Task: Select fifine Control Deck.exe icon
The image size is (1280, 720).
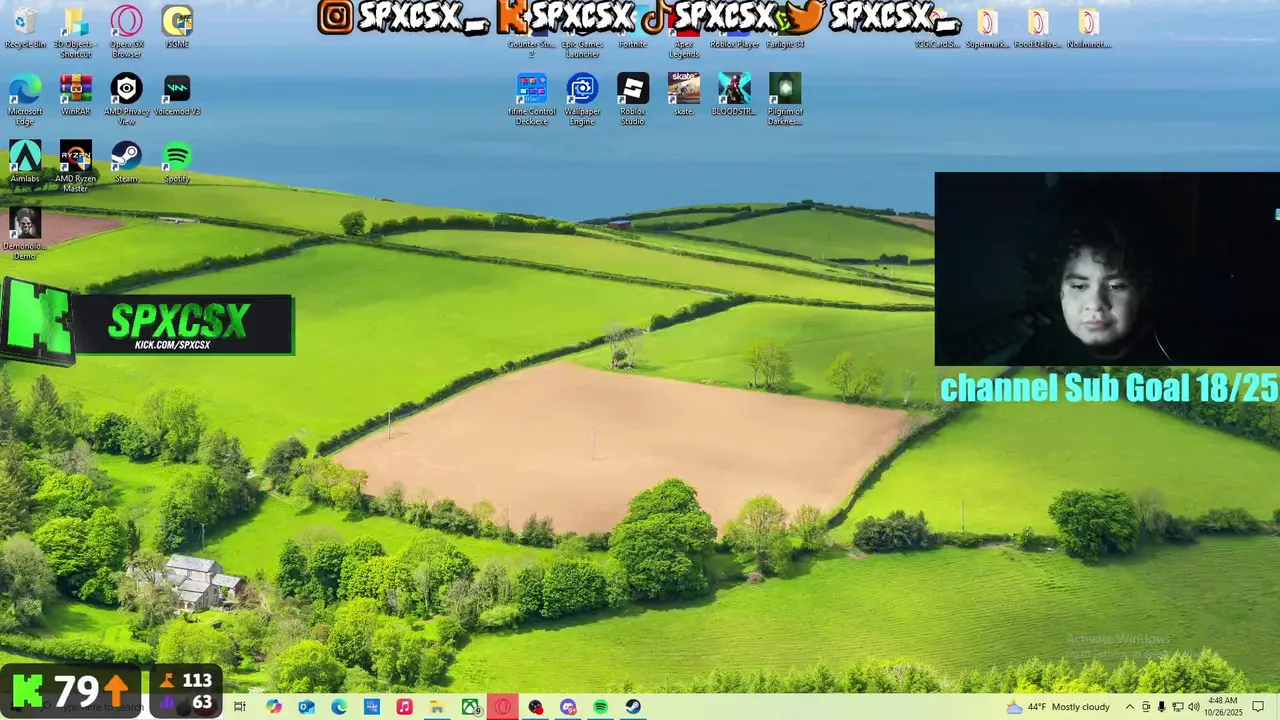Action: [532, 99]
